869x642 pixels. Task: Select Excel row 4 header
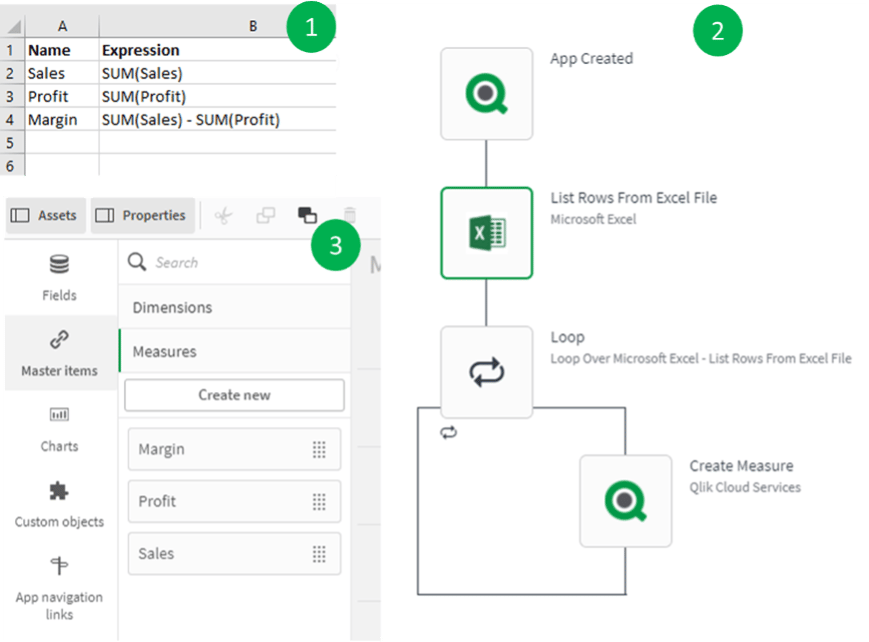click(x=12, y=120)
